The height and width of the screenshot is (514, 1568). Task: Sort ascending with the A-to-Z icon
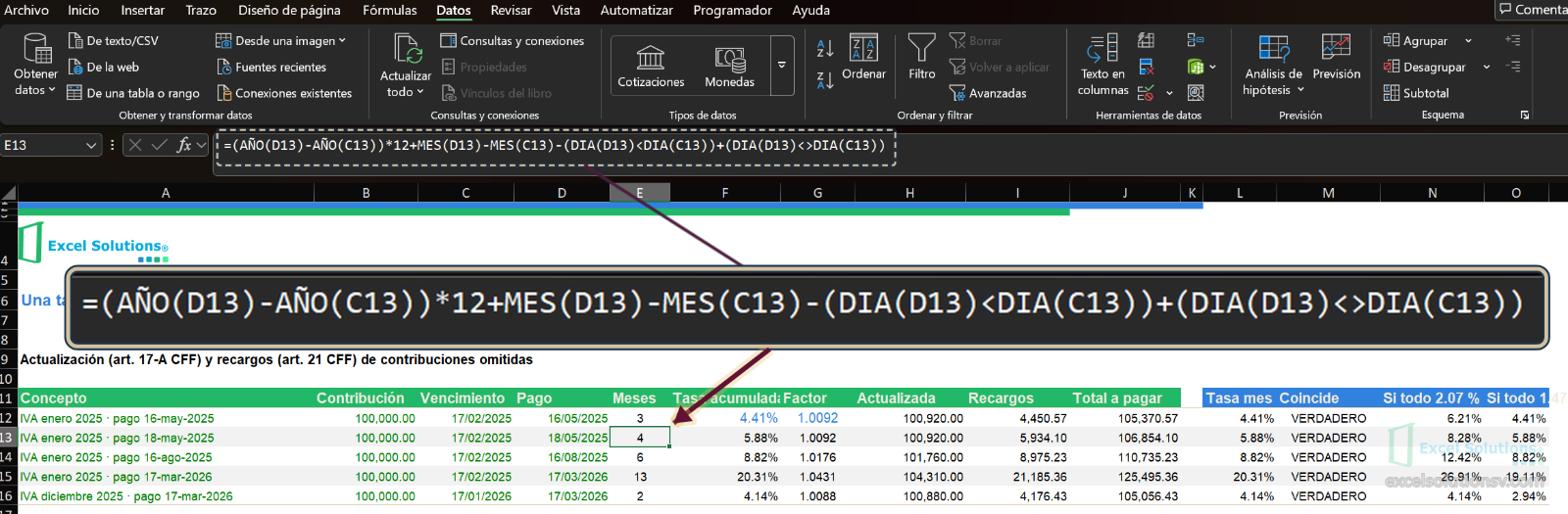(825, 48)
